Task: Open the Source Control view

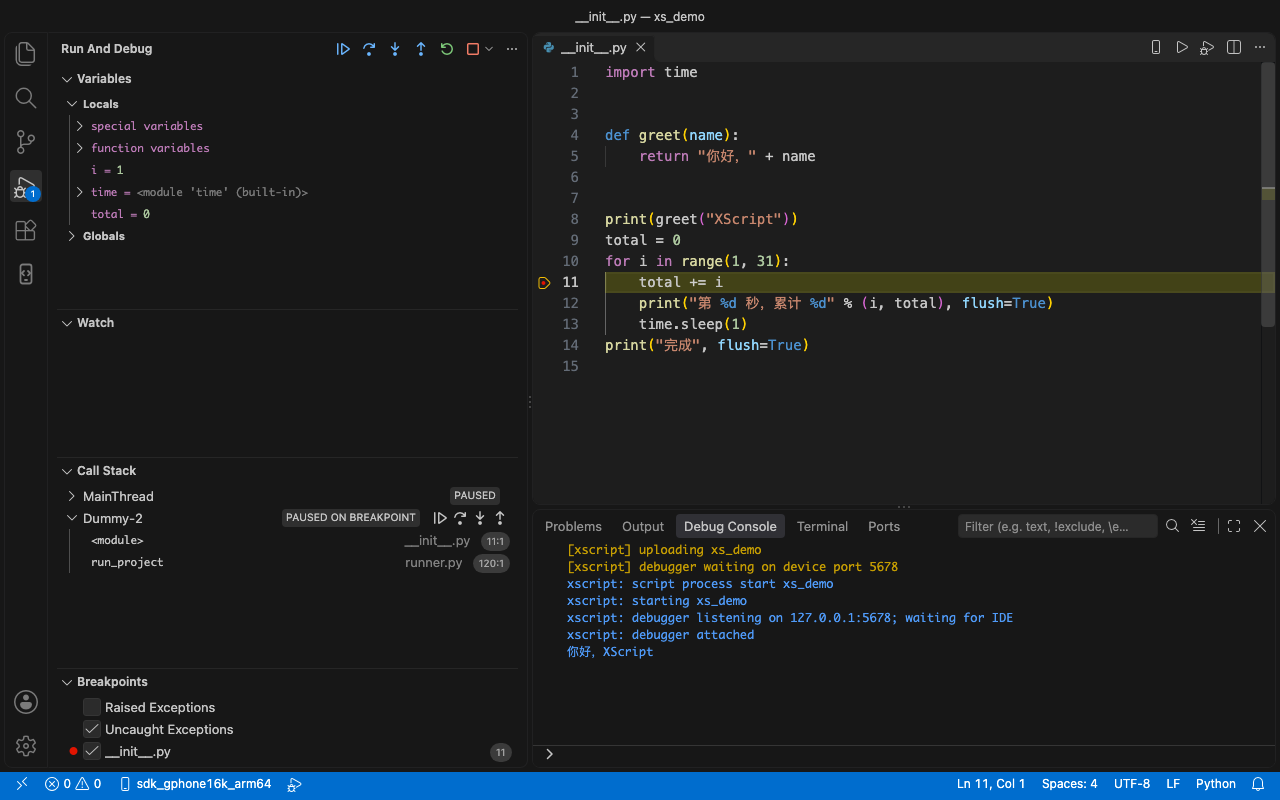Action: 26,142
